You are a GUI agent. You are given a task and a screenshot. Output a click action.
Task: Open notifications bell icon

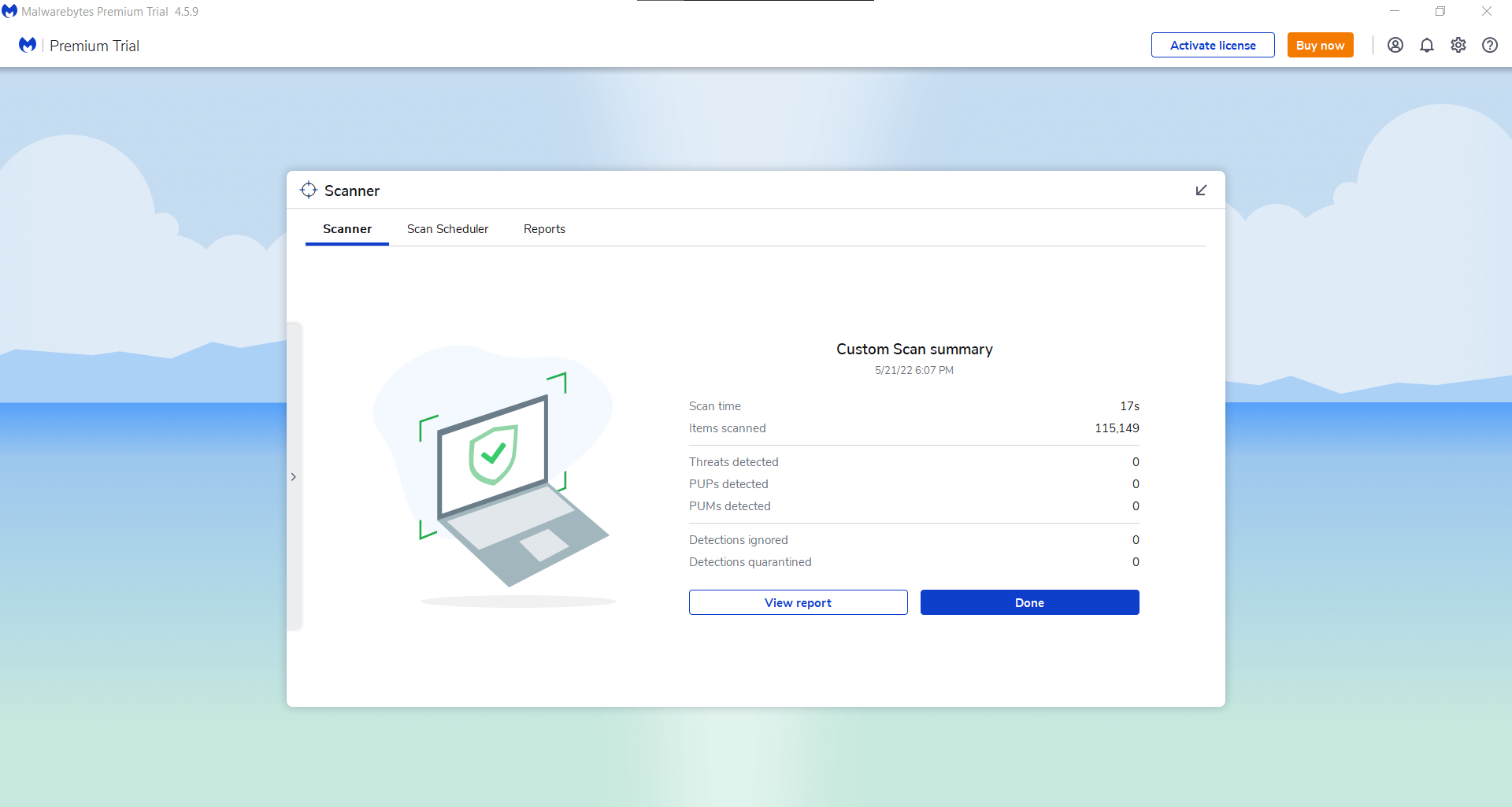point(1427,45)
